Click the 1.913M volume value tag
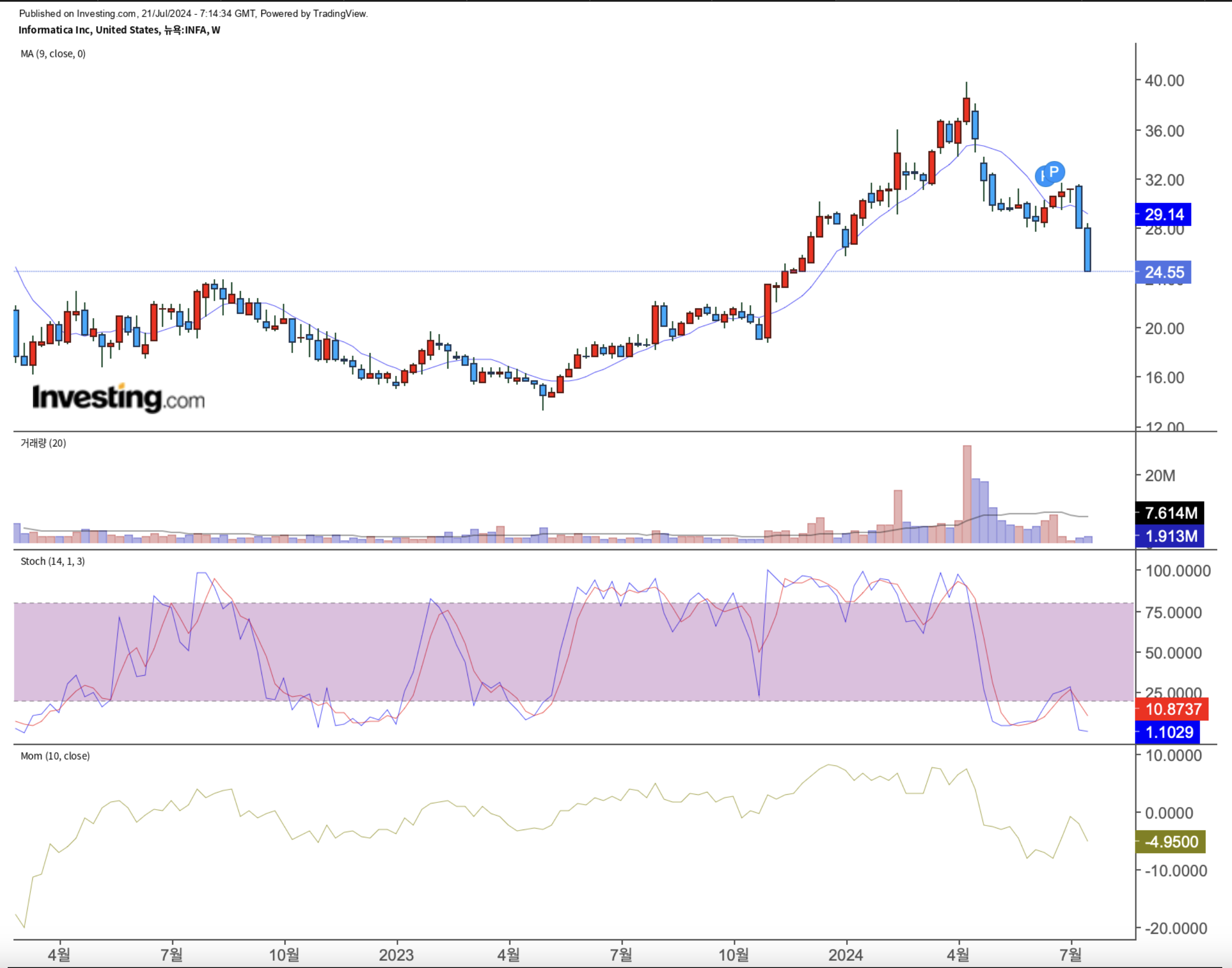1232x968 pixels. click(1171, 536)
